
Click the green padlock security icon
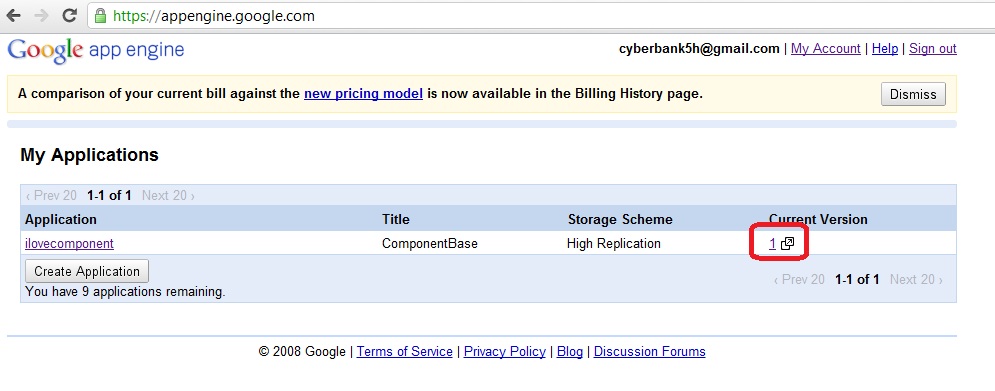(100, 16)
